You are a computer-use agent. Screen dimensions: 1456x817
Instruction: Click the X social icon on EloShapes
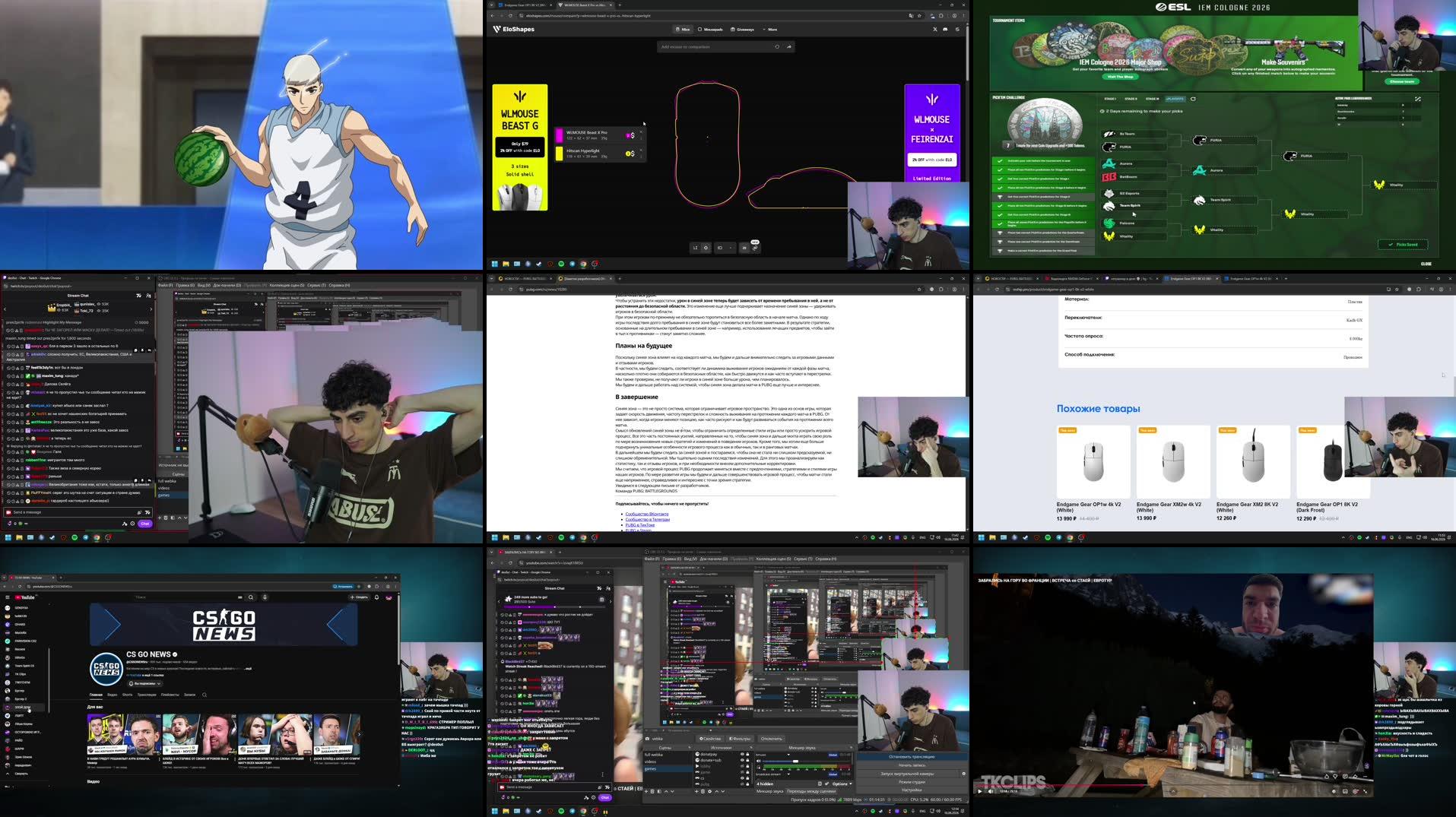click(935, 29)
